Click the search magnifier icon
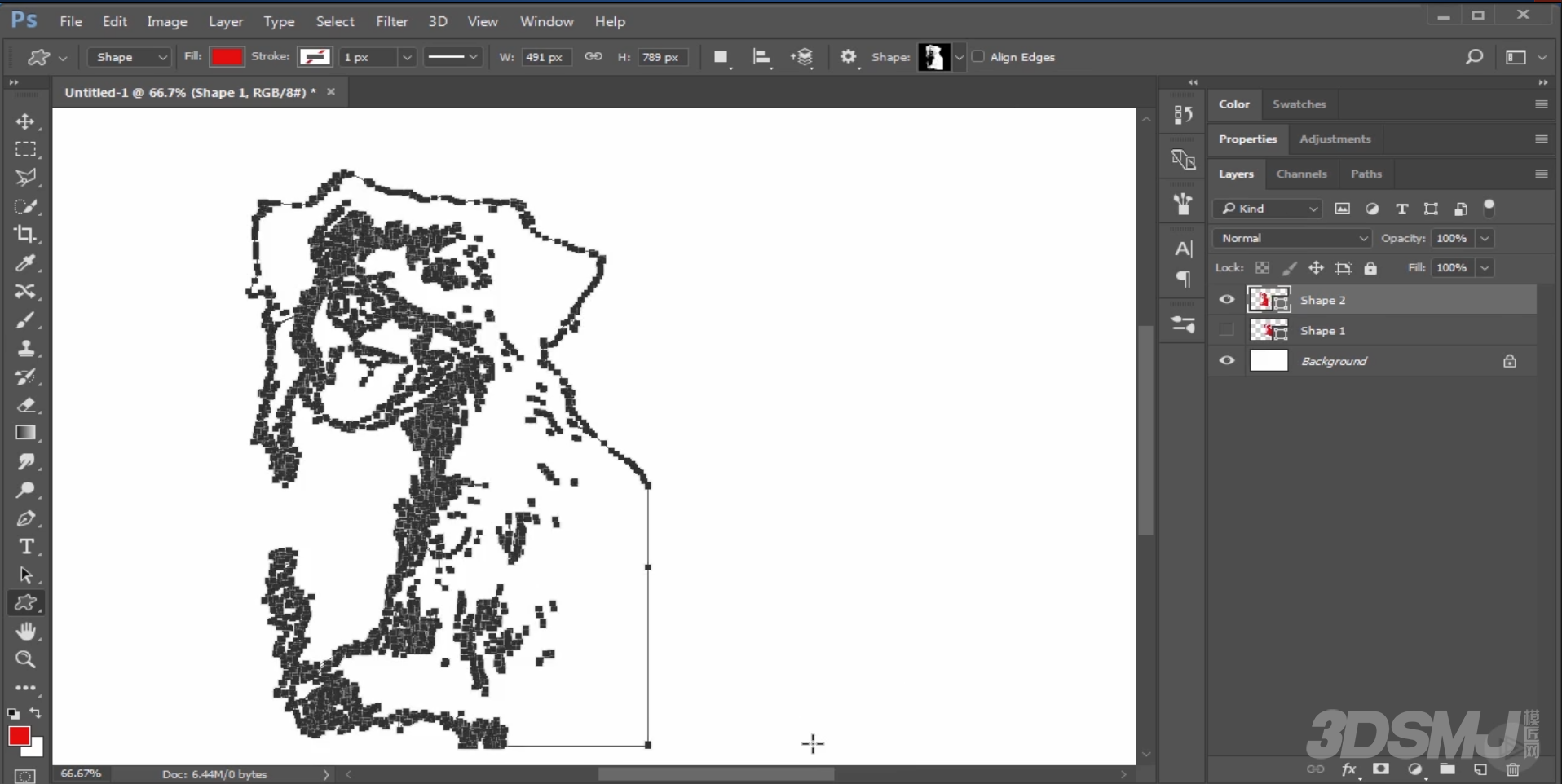The image size is (1562, 784). pos(1474,57)
